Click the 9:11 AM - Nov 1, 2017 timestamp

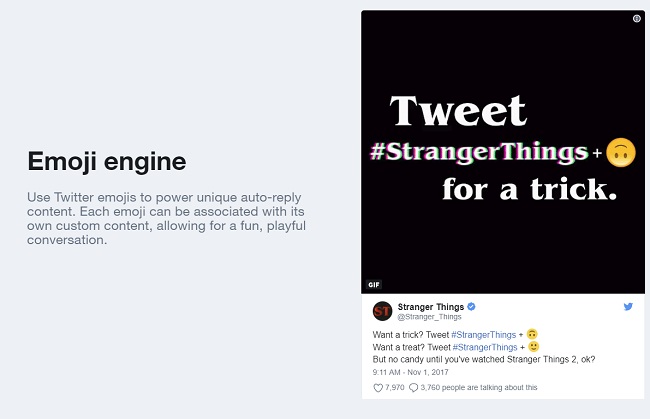[410, 372]
